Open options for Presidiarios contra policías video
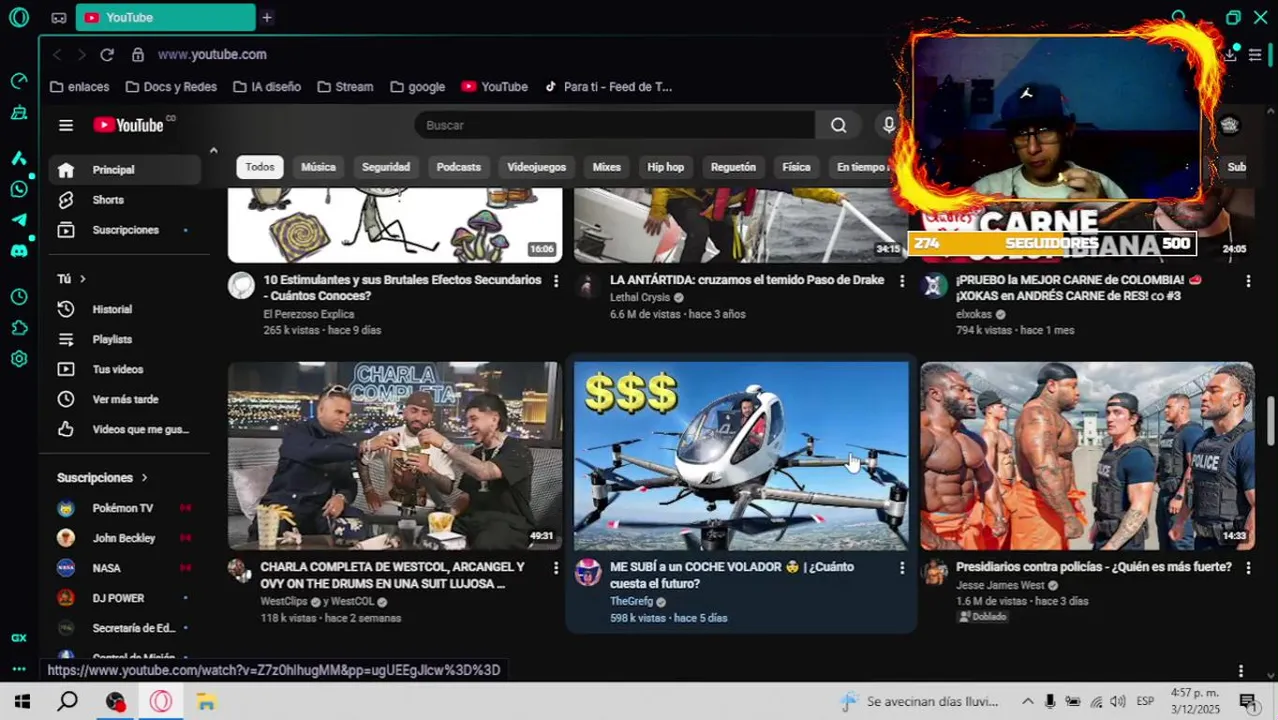This screenshot has height=720, width=1278. [1248, 568]
